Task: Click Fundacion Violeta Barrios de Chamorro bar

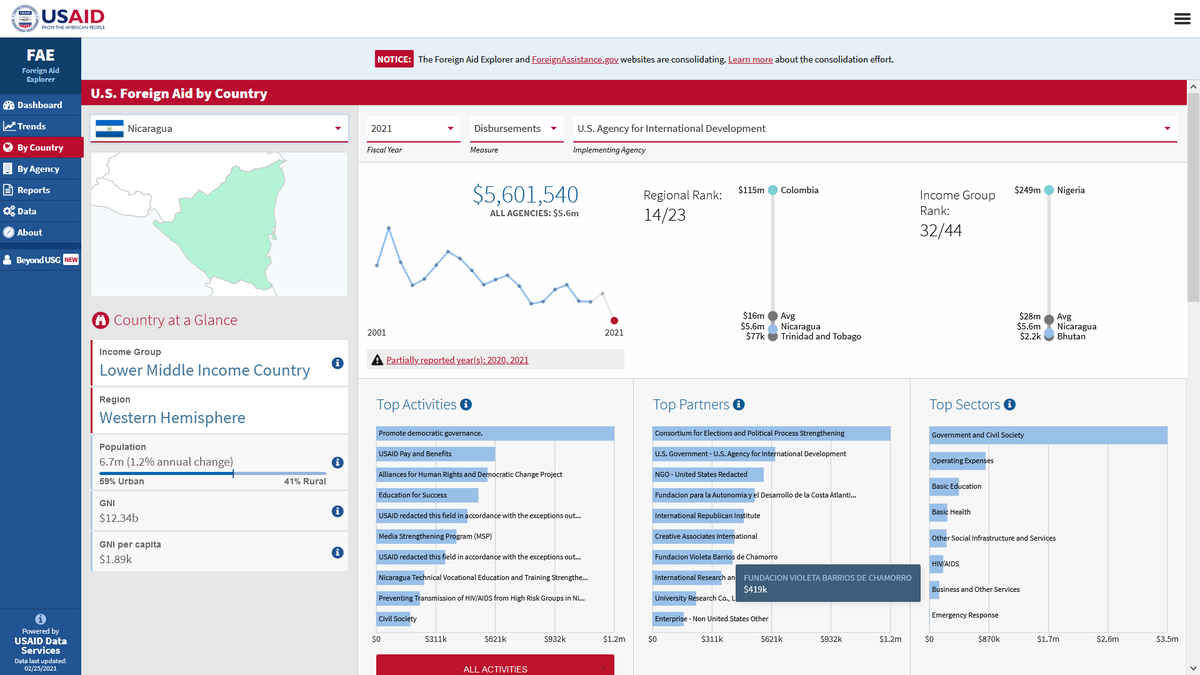Action: coord(693,556)
